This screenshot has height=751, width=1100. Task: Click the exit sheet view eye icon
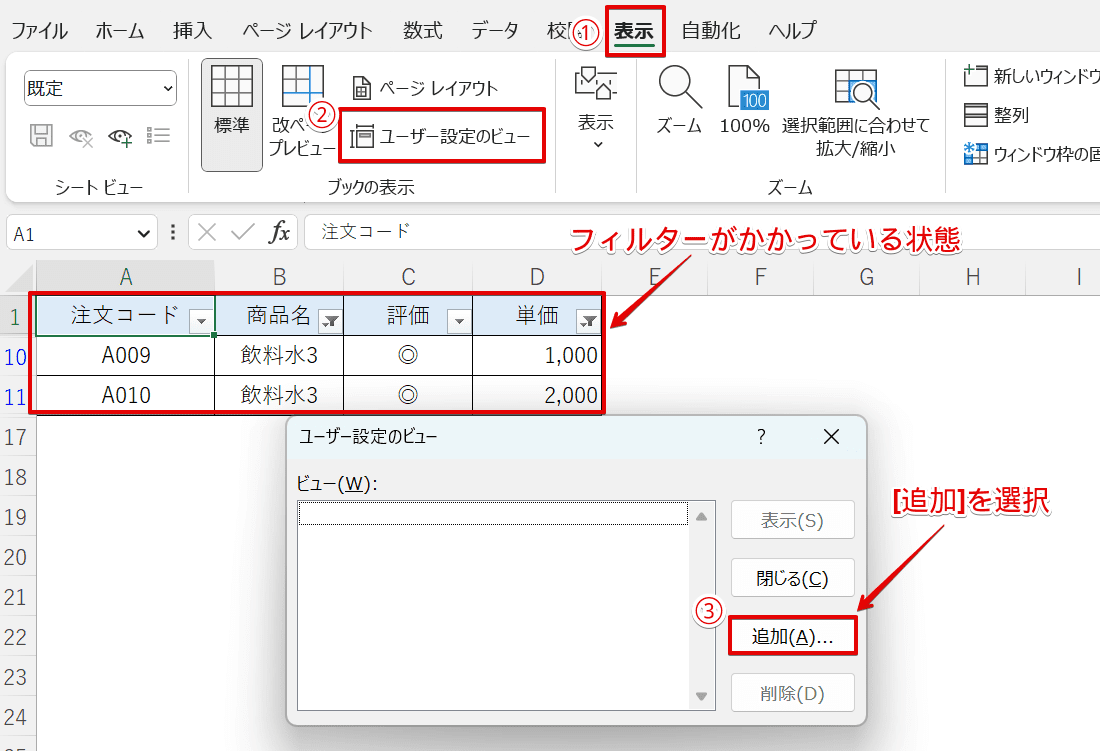(x=81, y=136)
